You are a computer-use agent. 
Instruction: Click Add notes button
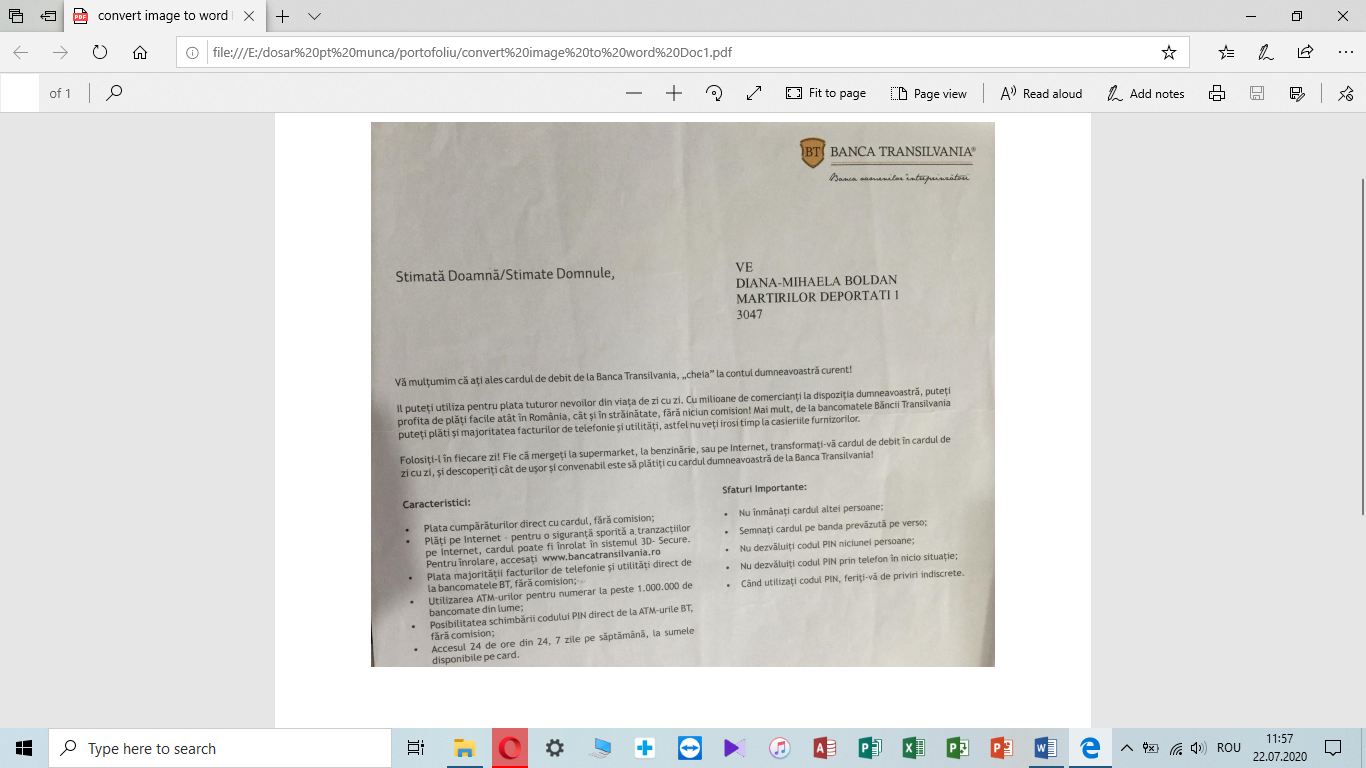point(1146,93)
